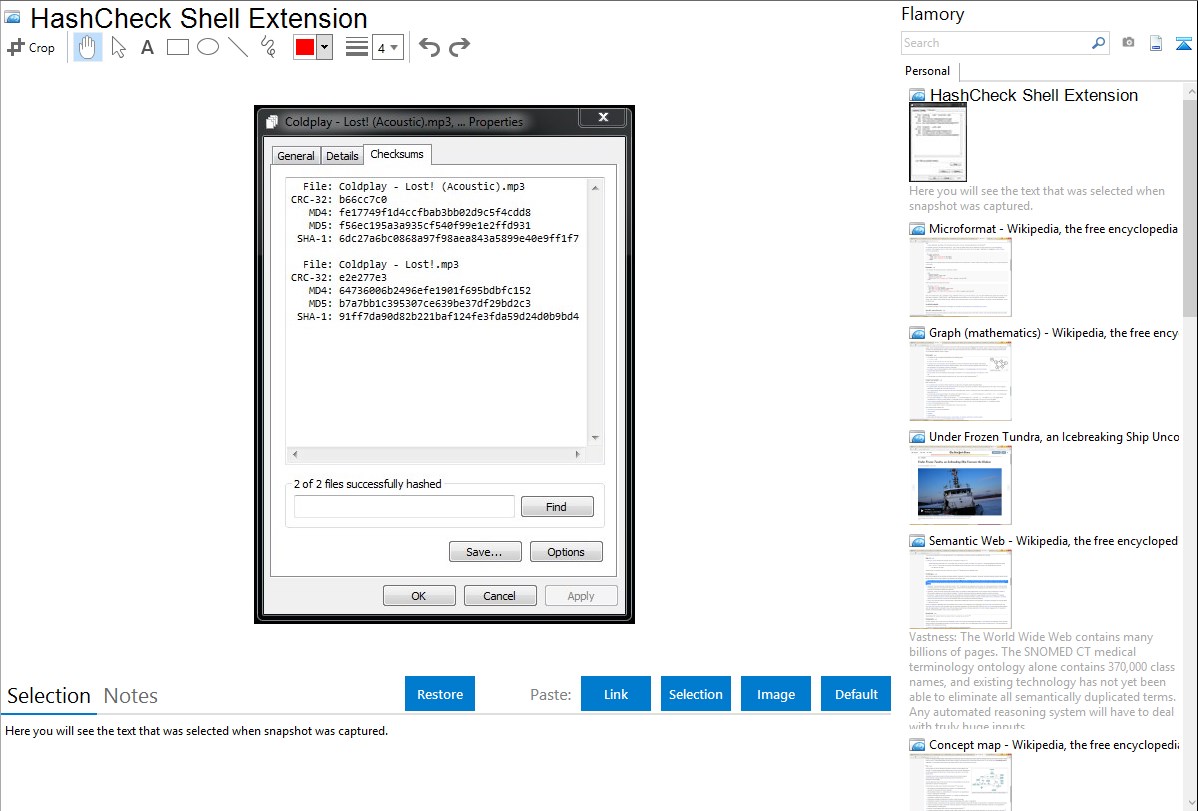Click the icon beside Under Frozen Tundra entry
The image size is (1198, 811).
pyautogui.click(x=917, y=437)
